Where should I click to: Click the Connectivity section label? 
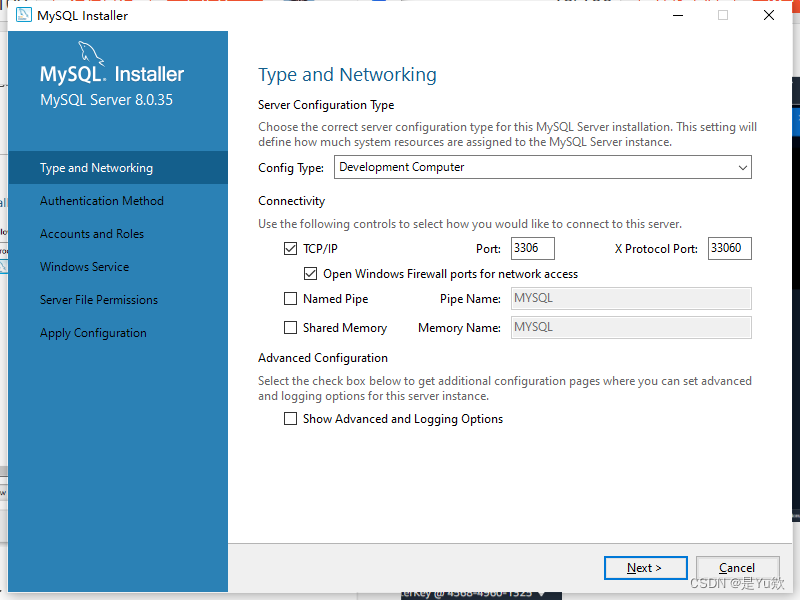[x=291, y=201]
